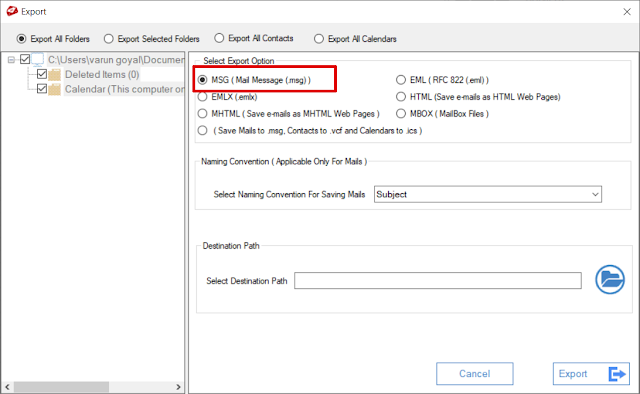This screenshot has width=640, height=394.
Task: Select the Calendar (This computer) tree row
Action: (x=124, y=89)
